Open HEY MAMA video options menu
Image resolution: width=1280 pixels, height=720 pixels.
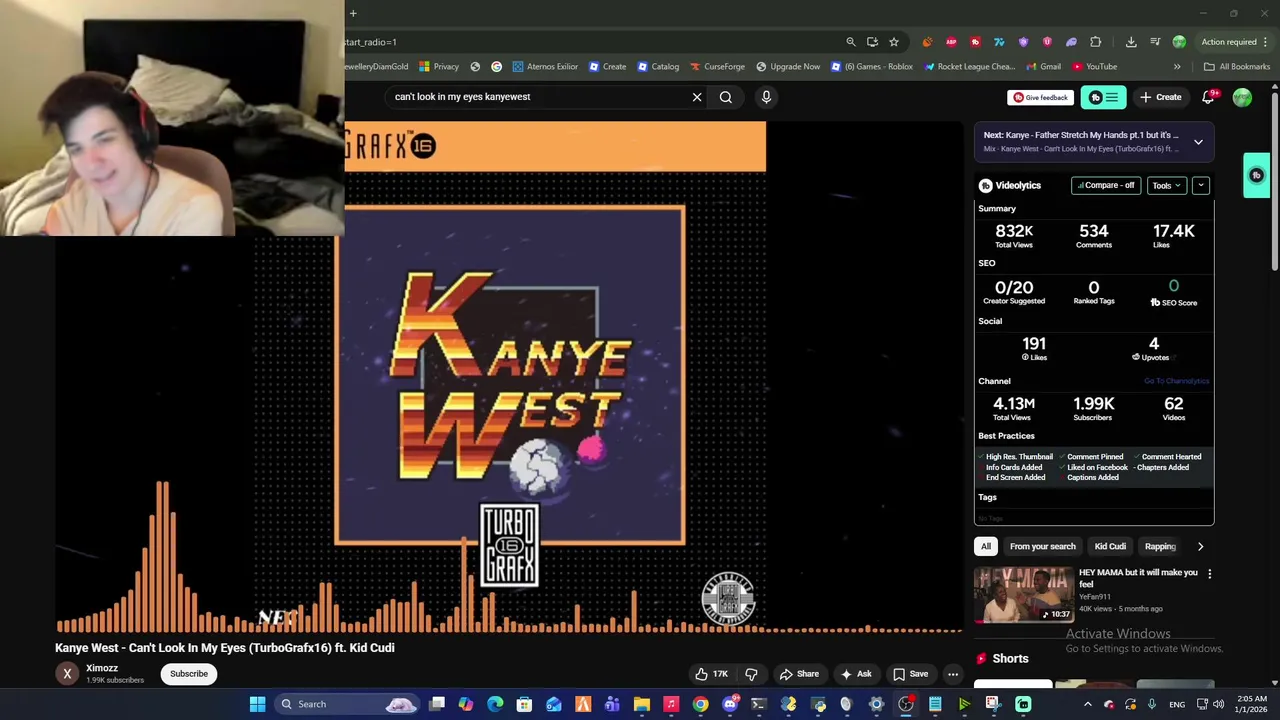point(1209,574)
